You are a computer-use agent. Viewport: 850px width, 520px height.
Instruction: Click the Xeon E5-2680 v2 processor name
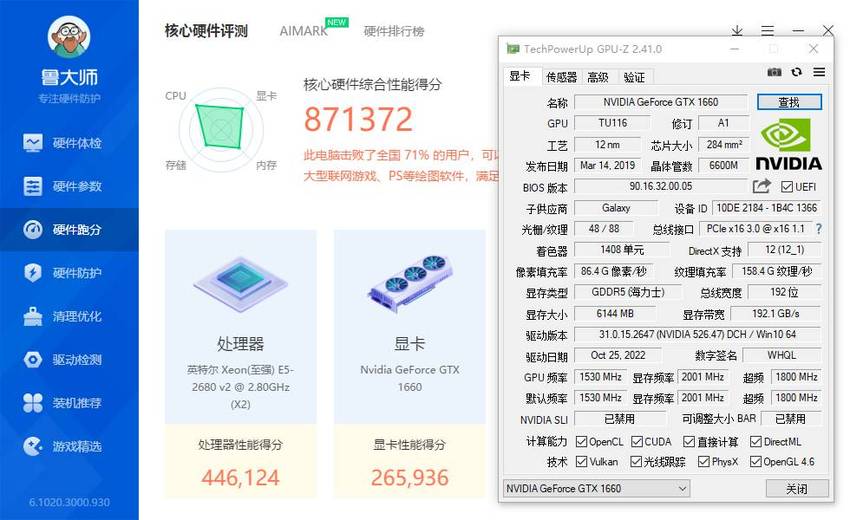tap(240, 387)
